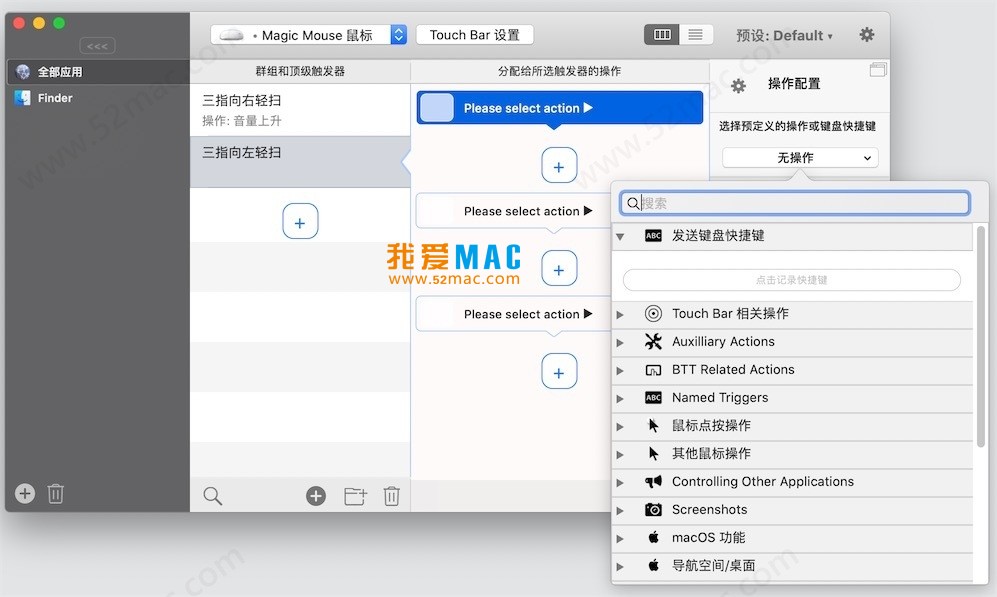Viewport: 997px width, 597px height.
Task: Click cursor icon for 其他鼠标操作
Action: [653, 453]
